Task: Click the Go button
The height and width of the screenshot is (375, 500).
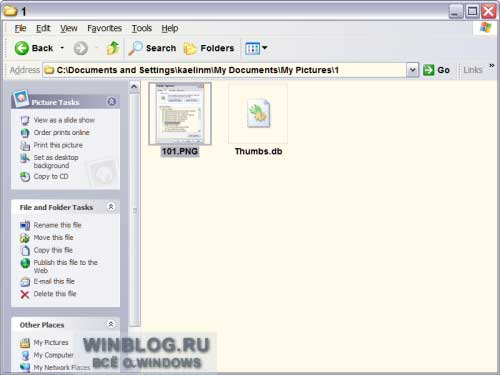Action: point(437,70)
